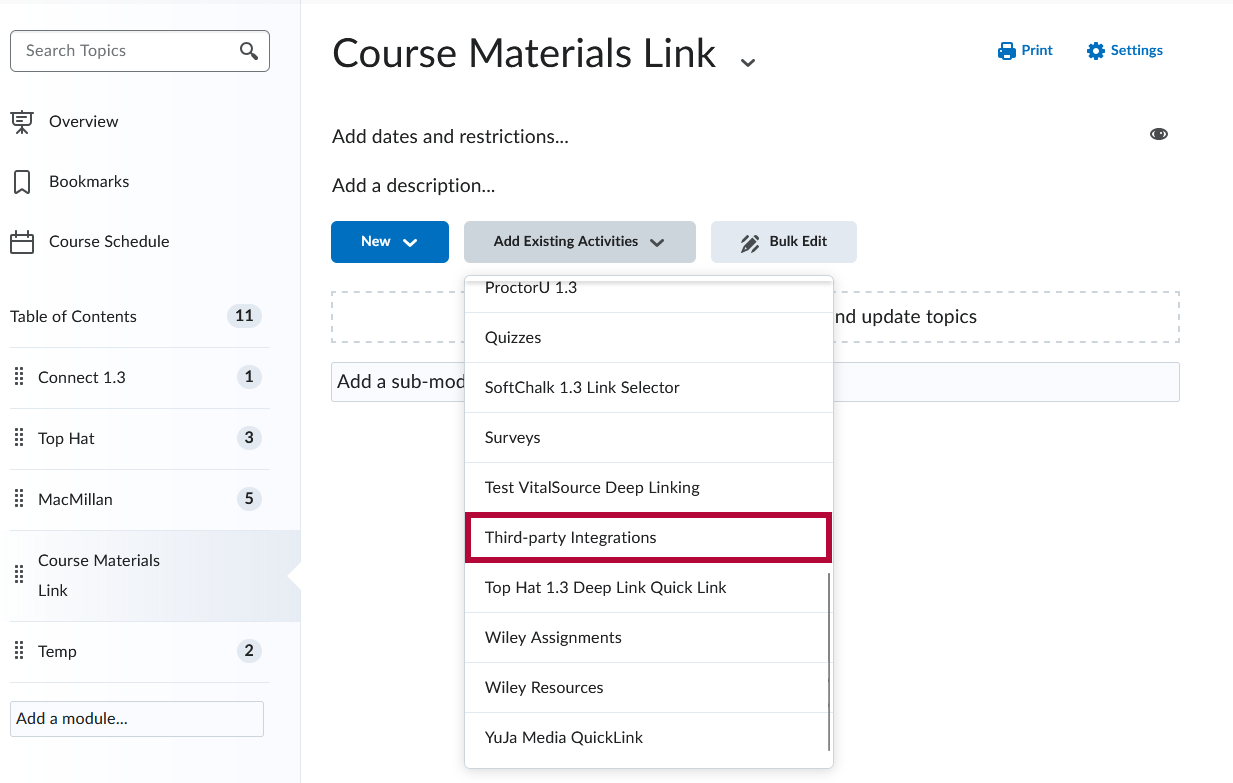1233x783 pixels.
Task: Click Add a description link
Action: pos(413,186)
